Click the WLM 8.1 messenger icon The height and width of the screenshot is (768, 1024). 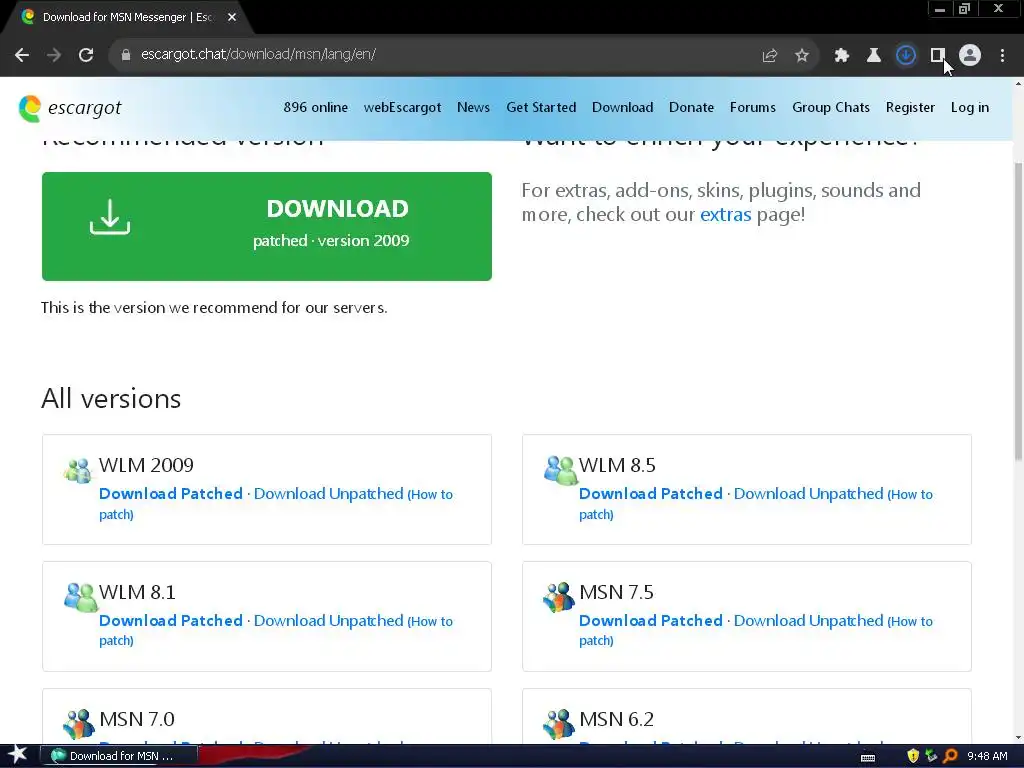click(80, 596)
